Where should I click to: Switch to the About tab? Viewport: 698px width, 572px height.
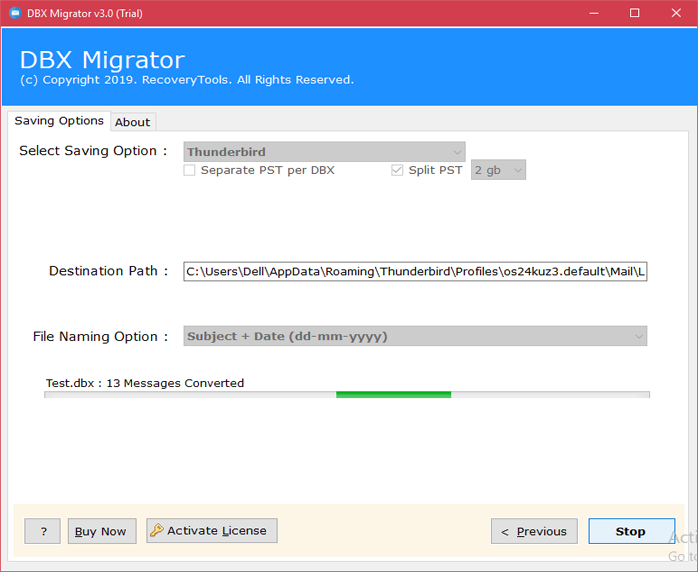click(x=133, y=122)
